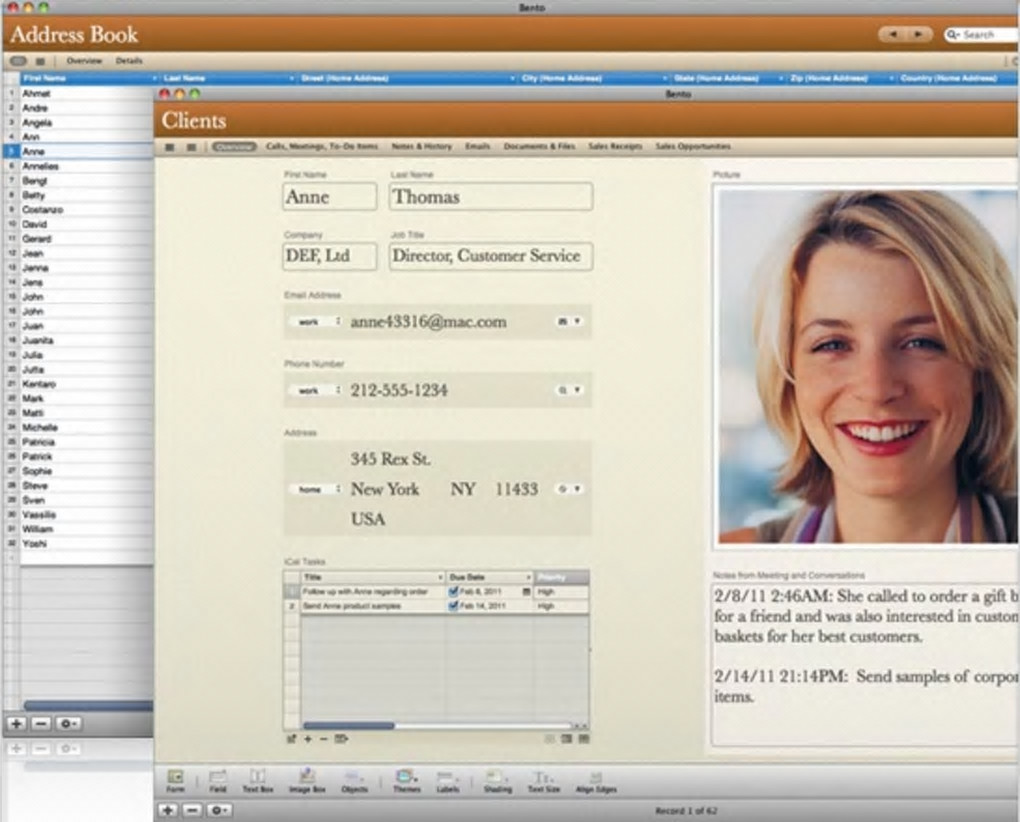The image size is (1020, 822).
Task: Click the Last Name column header
Action: 228,79
